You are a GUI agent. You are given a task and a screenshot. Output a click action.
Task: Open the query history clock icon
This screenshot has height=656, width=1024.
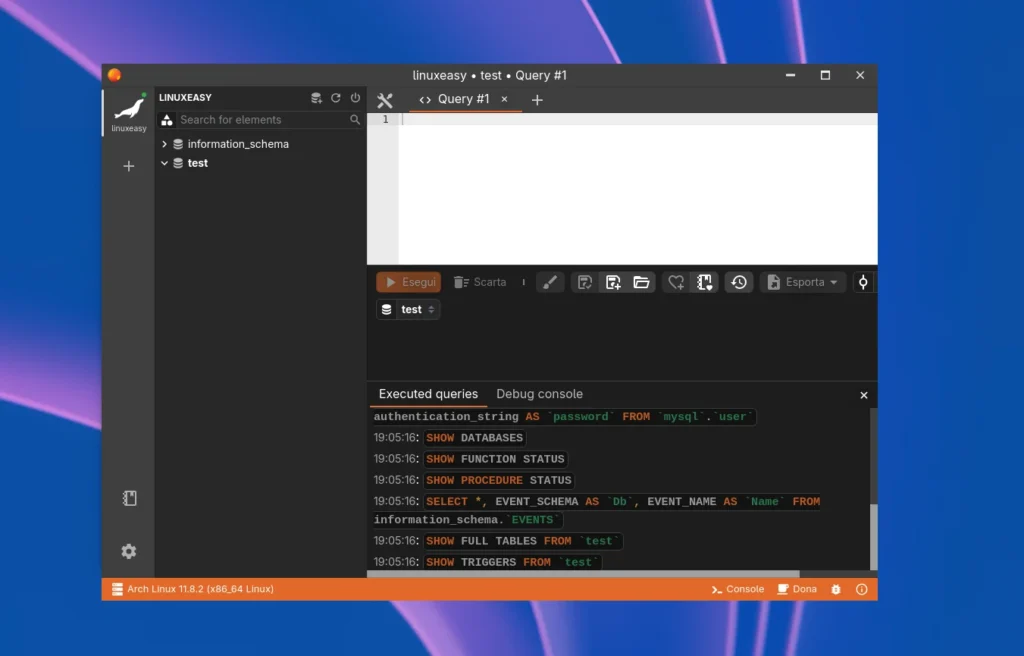point(738,282)
